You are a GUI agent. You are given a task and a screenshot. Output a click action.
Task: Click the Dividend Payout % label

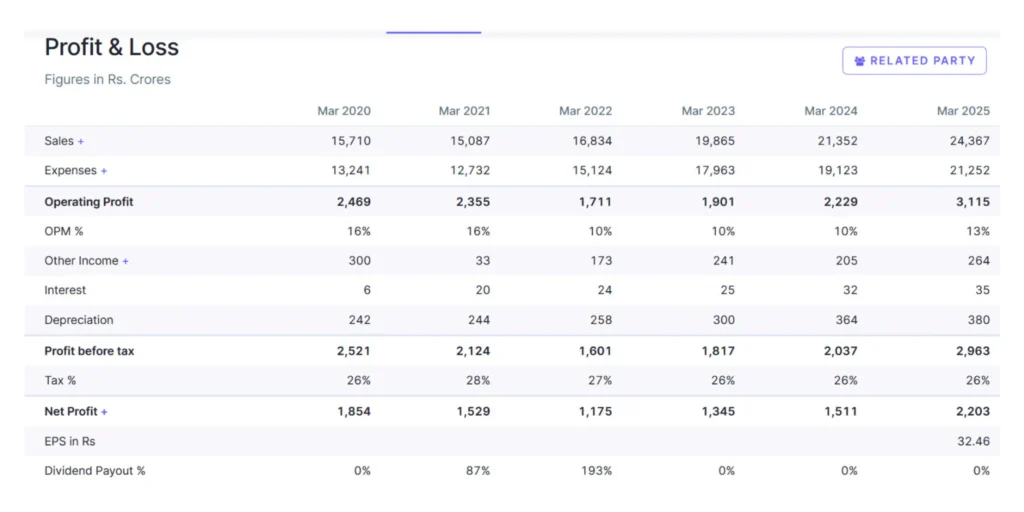click(95, 470)
